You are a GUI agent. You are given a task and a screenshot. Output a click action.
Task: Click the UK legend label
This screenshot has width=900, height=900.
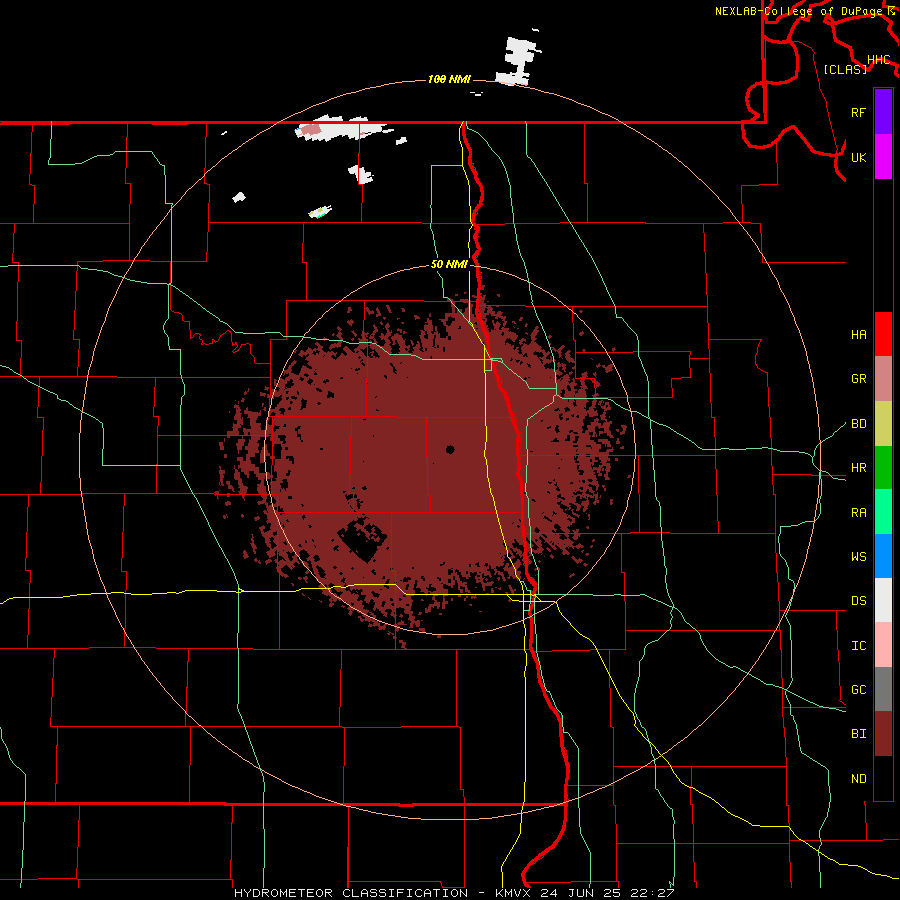(x=858, y=157)
